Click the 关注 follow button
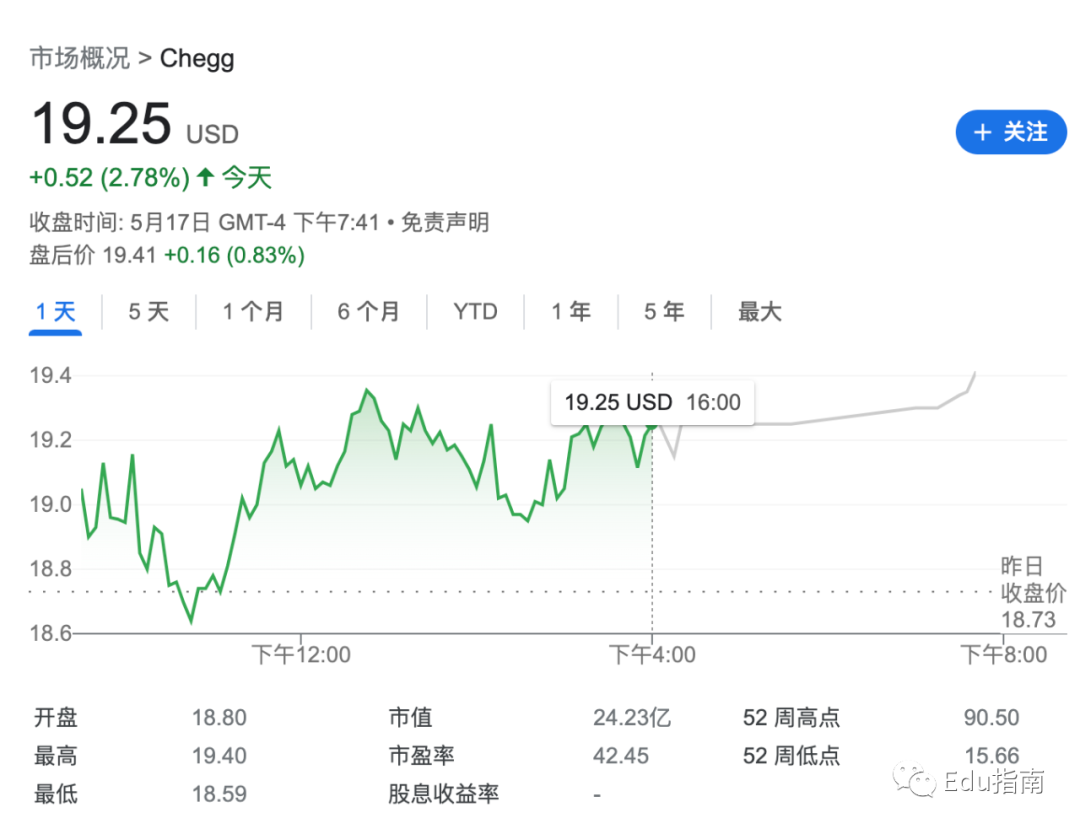This screenshot has height=829, width=1080. click(x=1010, y=132)
